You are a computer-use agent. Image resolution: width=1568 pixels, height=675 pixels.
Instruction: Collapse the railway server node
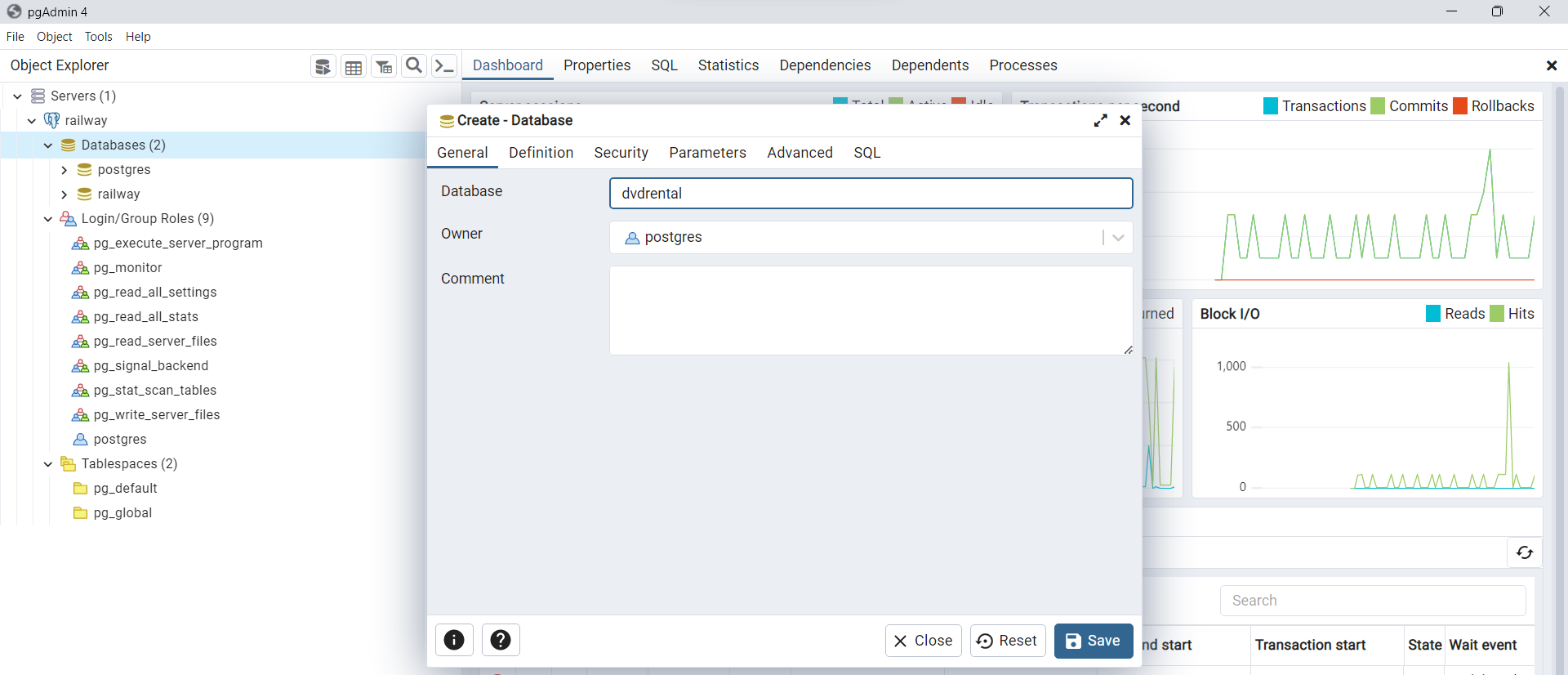32,120
